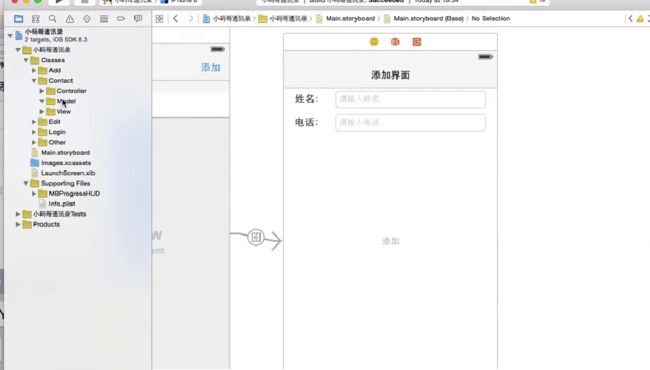Image resolution: width=650 pixels, height=370 pixels.
Task: Expand the Tests group folder
Action: (x=18, y=214)
